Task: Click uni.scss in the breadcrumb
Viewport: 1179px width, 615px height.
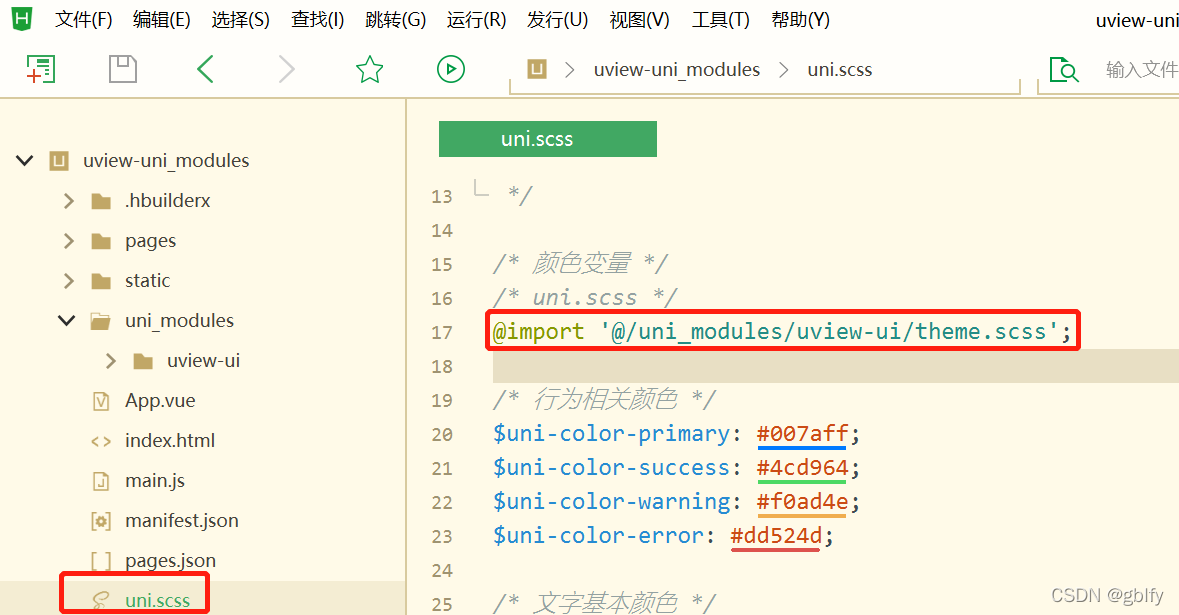Action: (x=840, y=69)
